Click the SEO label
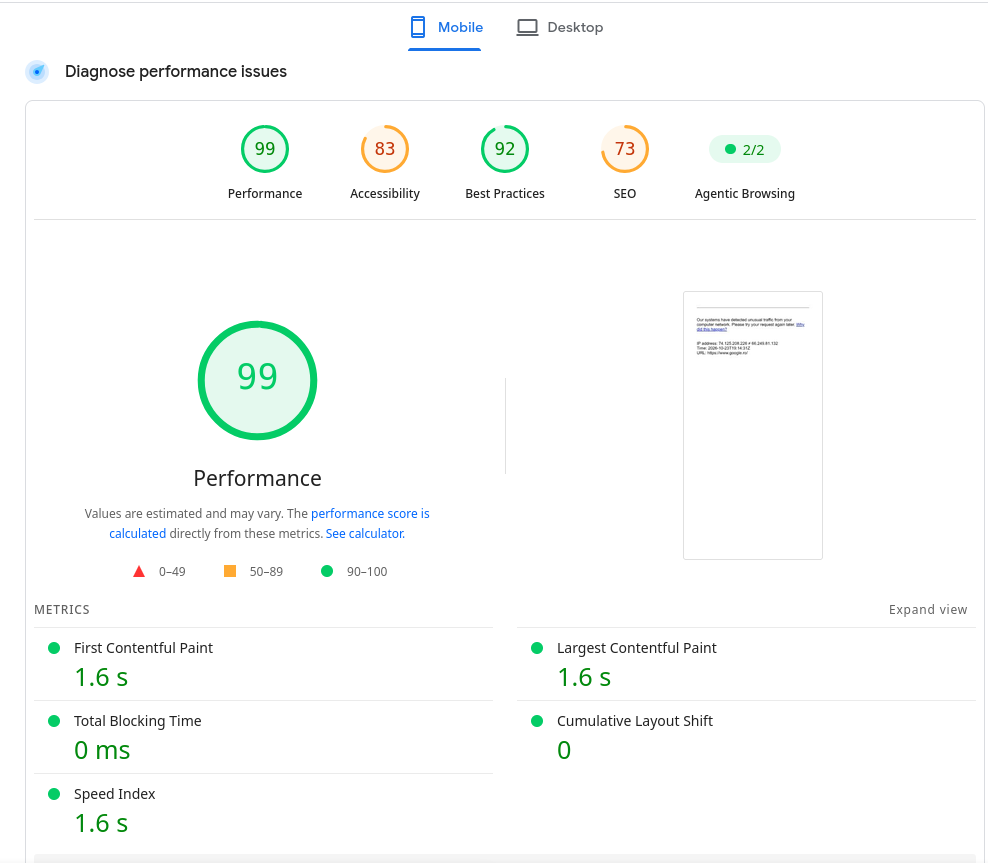The height and width of the screenshot is (863, 988). click(x=624, y=193)
